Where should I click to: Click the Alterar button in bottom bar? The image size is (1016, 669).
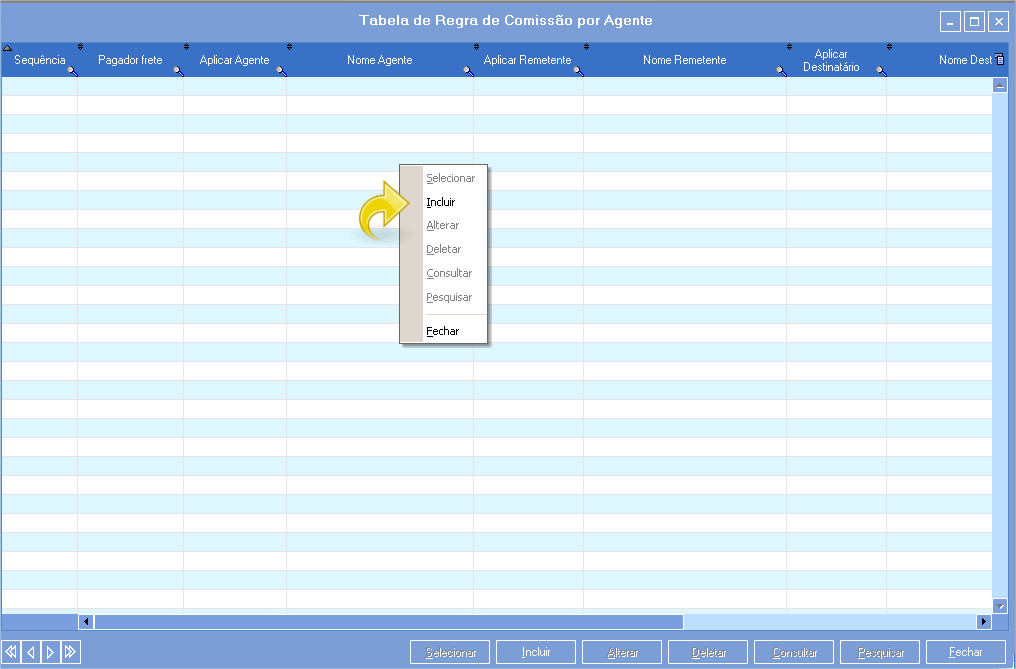pyautogui.click(x=622, y=652)
